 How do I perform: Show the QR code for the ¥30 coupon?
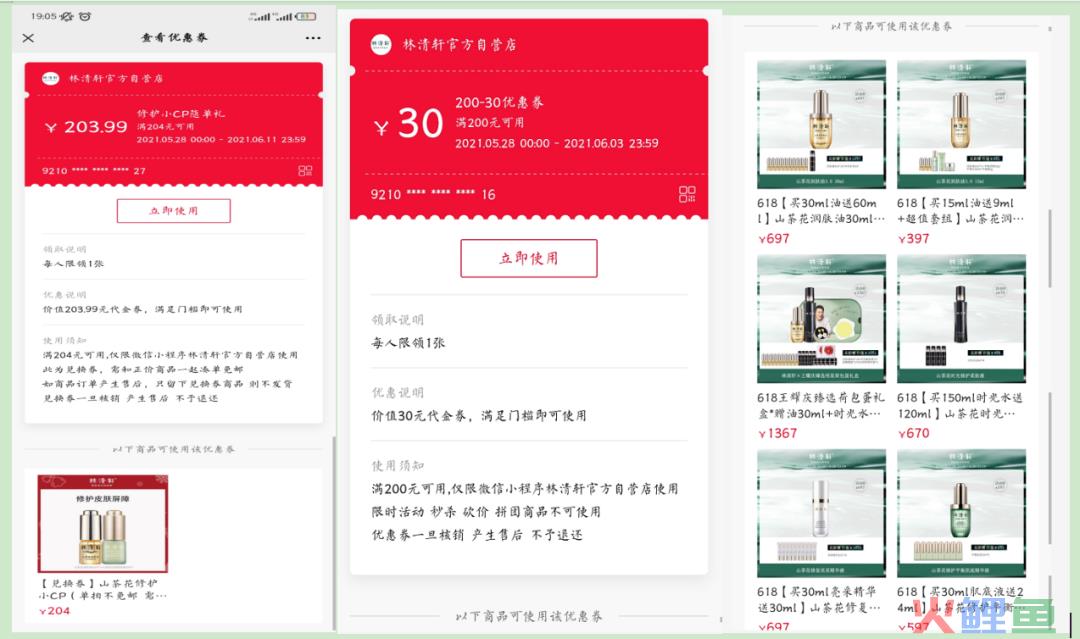pyautogui.click(x=687, y=194)
